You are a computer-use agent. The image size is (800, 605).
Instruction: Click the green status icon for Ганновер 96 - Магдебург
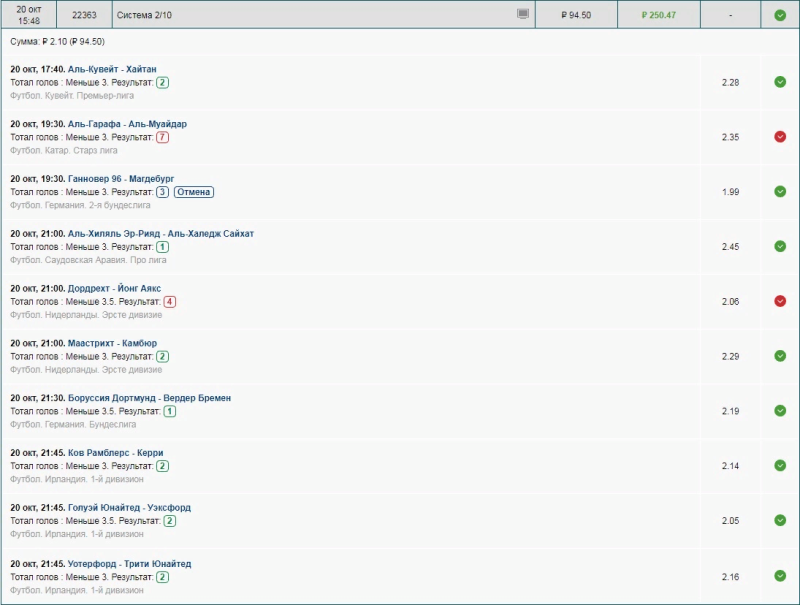coord(780,192)
